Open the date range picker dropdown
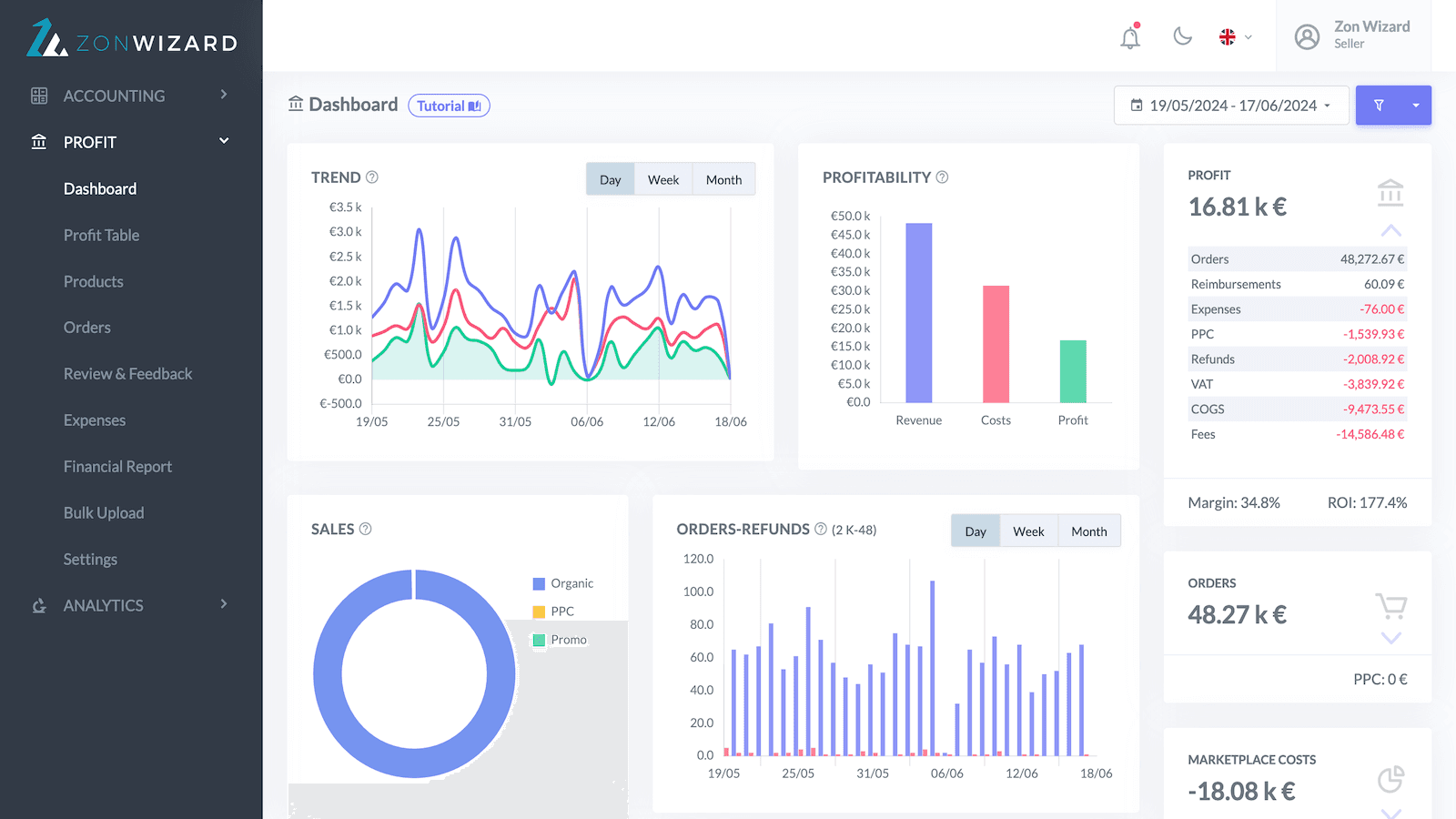The image size is (1456, 819). coord(1230,106)
